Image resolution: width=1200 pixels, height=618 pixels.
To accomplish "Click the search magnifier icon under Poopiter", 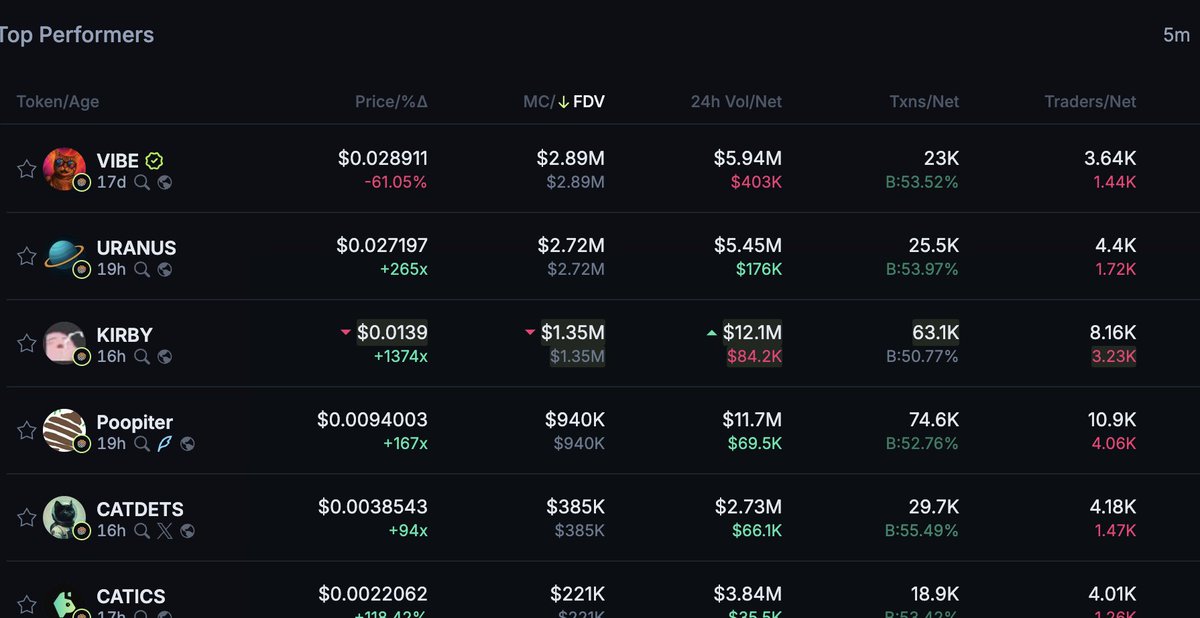I will click(x=142, y=444).
